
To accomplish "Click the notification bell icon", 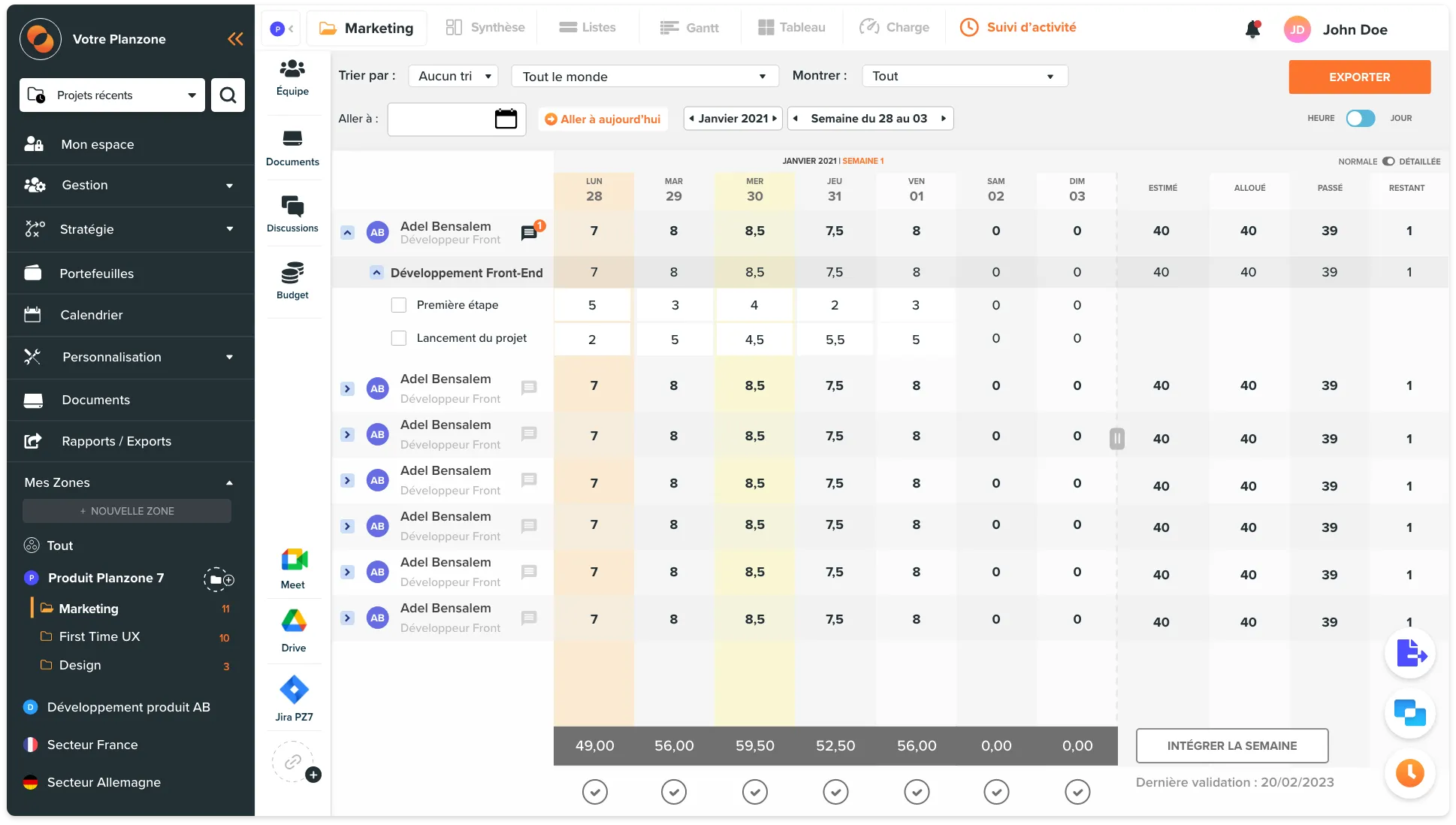I will click(1252, 29).
